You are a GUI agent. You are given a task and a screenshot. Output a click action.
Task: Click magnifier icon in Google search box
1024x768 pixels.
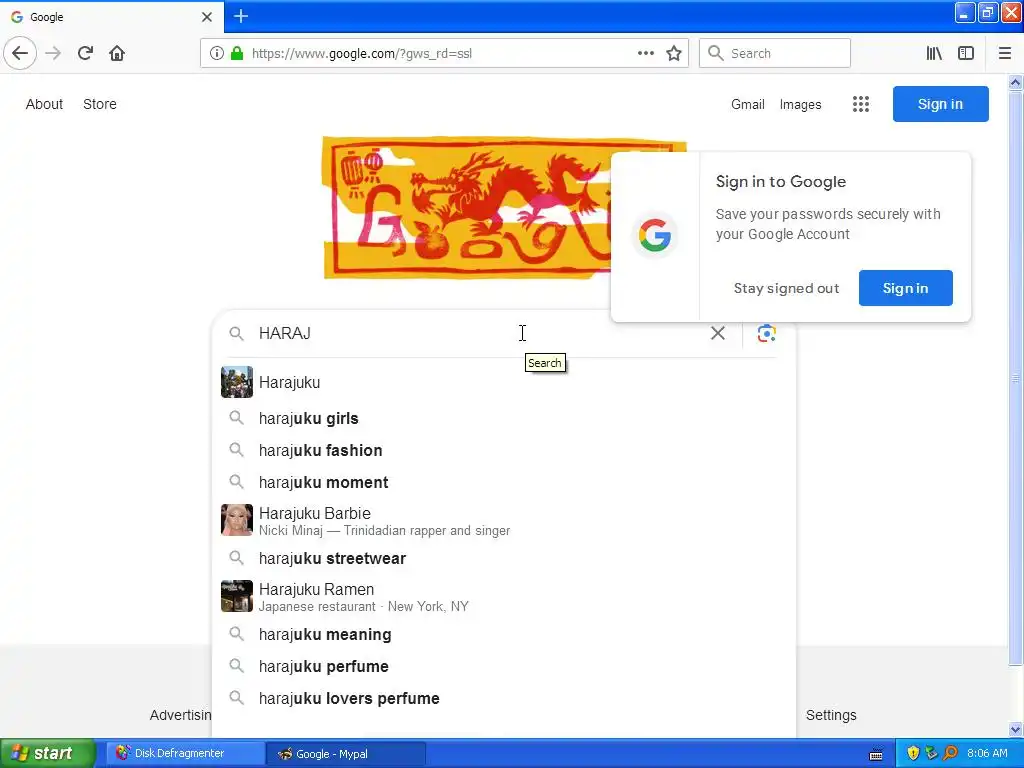click(236, 334)
